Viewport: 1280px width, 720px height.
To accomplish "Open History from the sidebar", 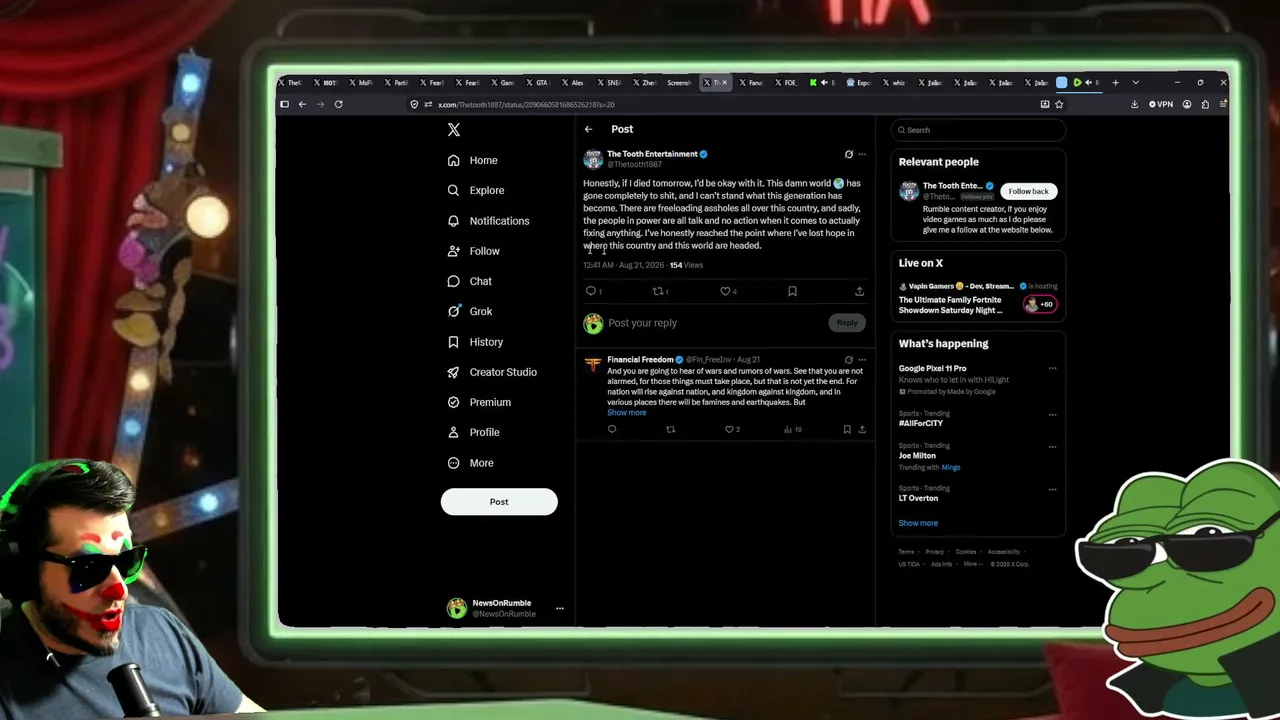I will [475, 342].
